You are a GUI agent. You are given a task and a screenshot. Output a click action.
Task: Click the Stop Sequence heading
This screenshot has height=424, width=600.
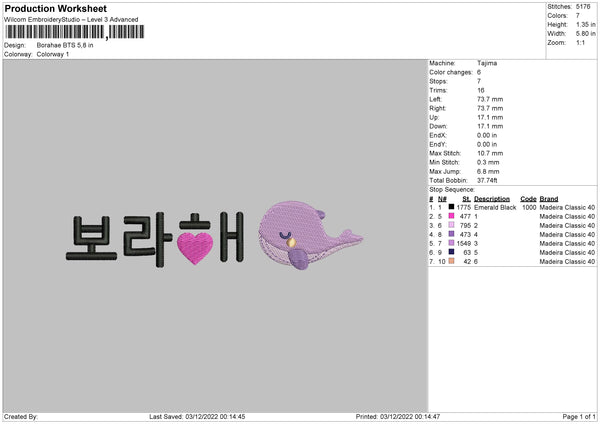coord(452,190)
